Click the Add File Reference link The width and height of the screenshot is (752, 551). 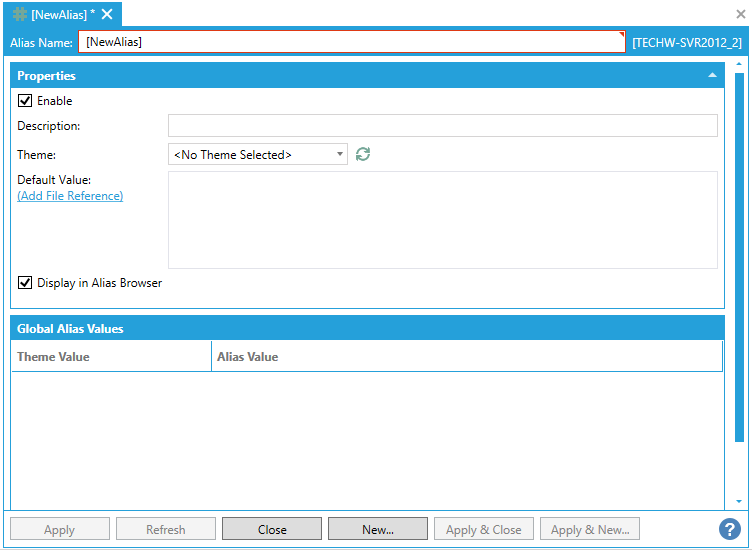(70, 196)
